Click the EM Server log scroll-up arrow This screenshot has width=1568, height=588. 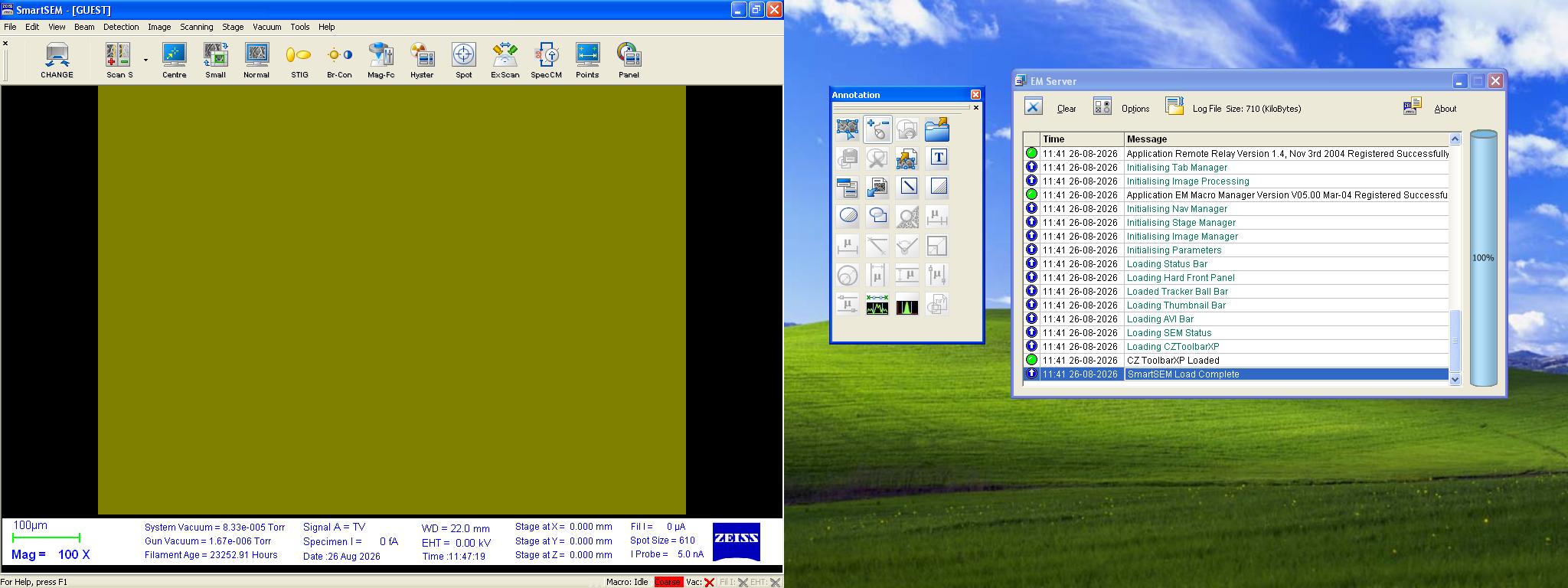(1455, 139)
